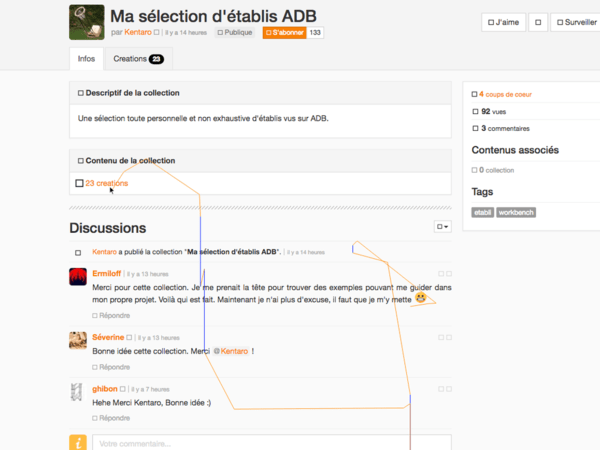The width and height of the screenshot is (600, 450).
Task: Switch to the Creations tab
Action: tap(138, 59)
